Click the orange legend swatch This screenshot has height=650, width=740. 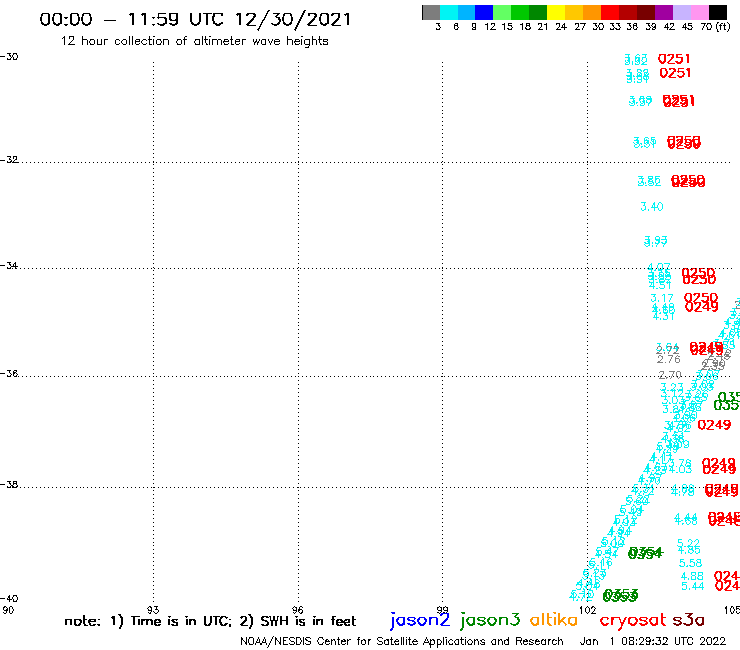pyautogui.click(x=592, y=12)
